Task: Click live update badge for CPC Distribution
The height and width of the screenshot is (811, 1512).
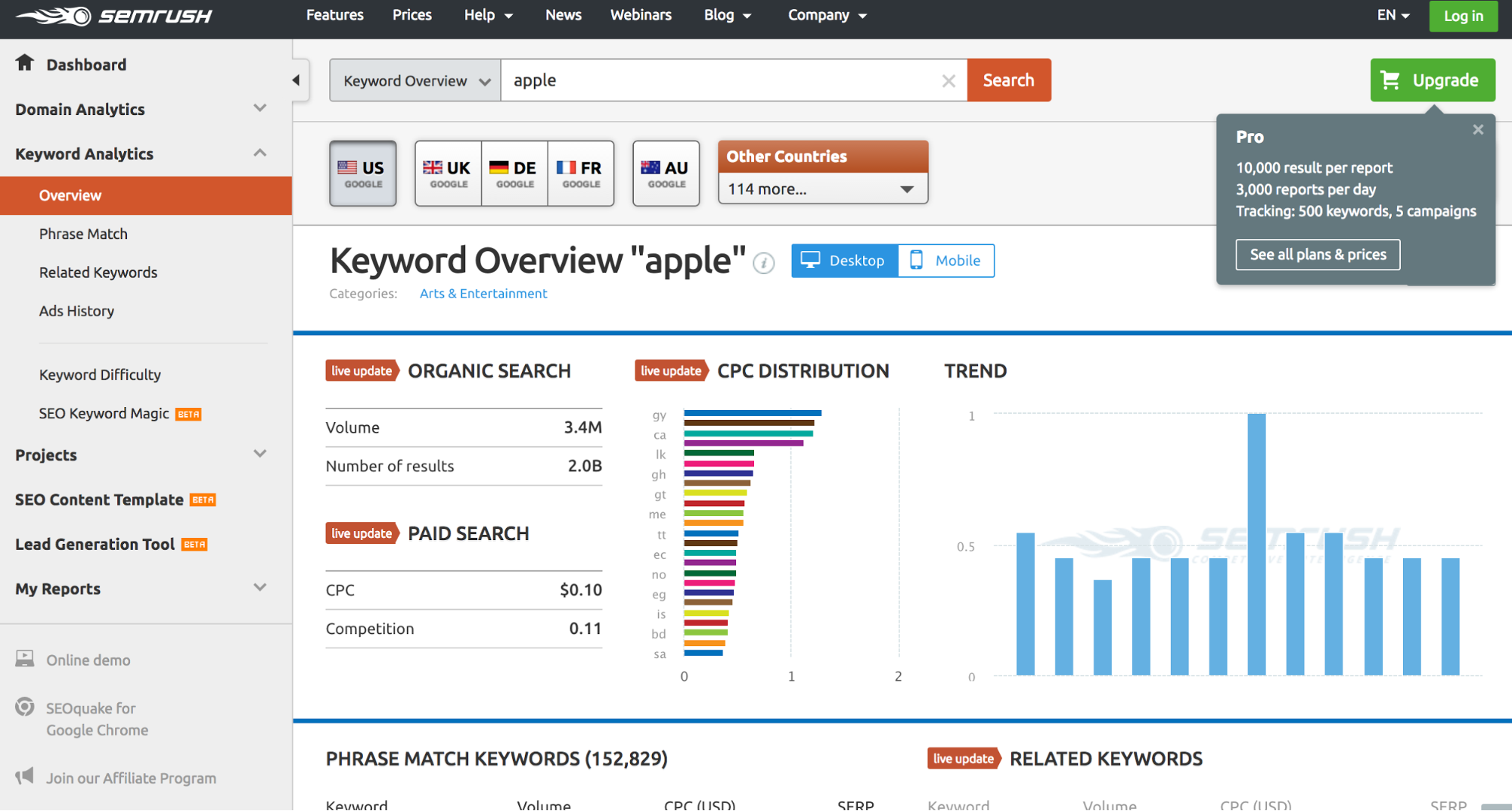Action: 672,371
